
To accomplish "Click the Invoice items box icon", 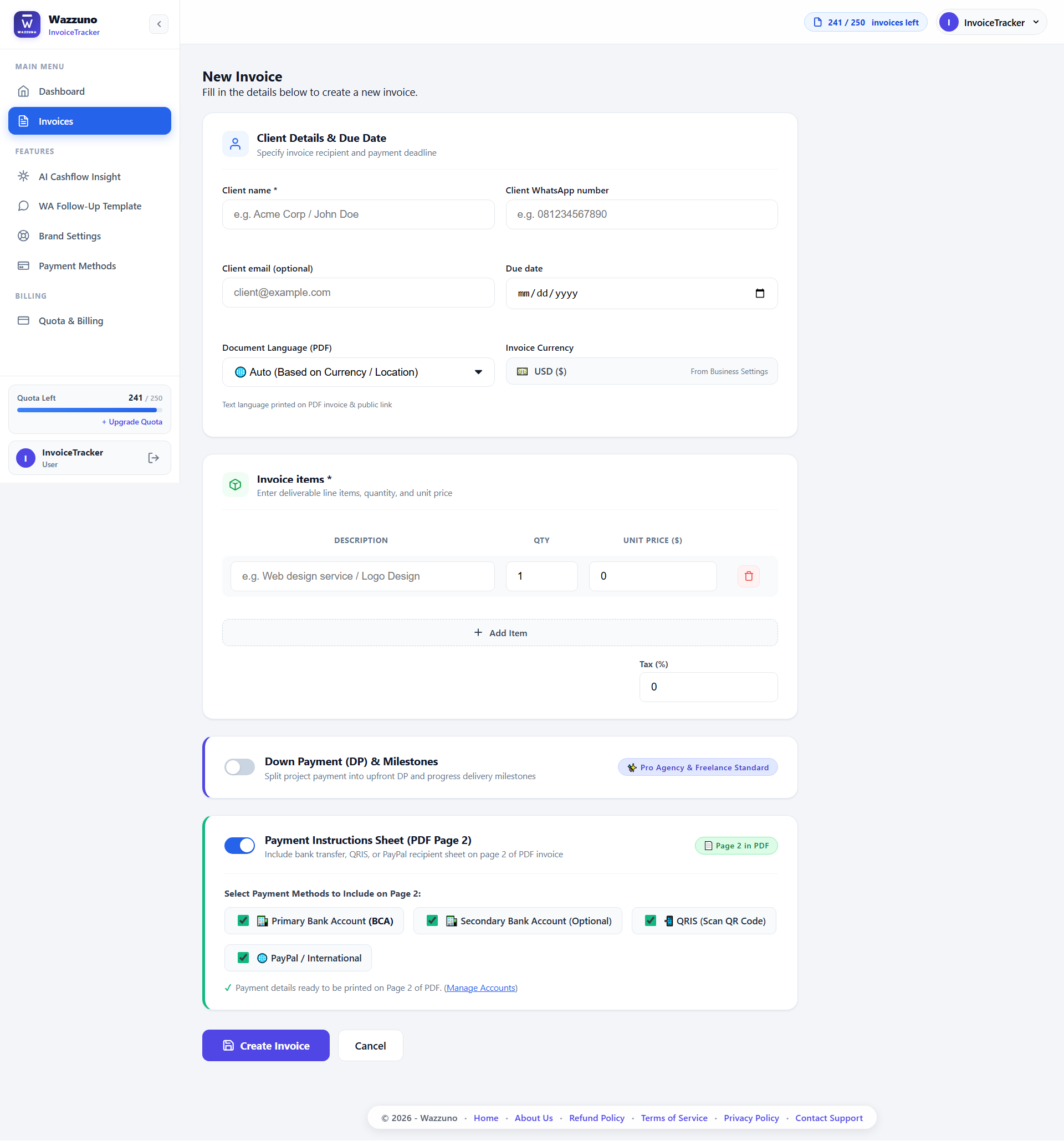I will coord(236,485).
